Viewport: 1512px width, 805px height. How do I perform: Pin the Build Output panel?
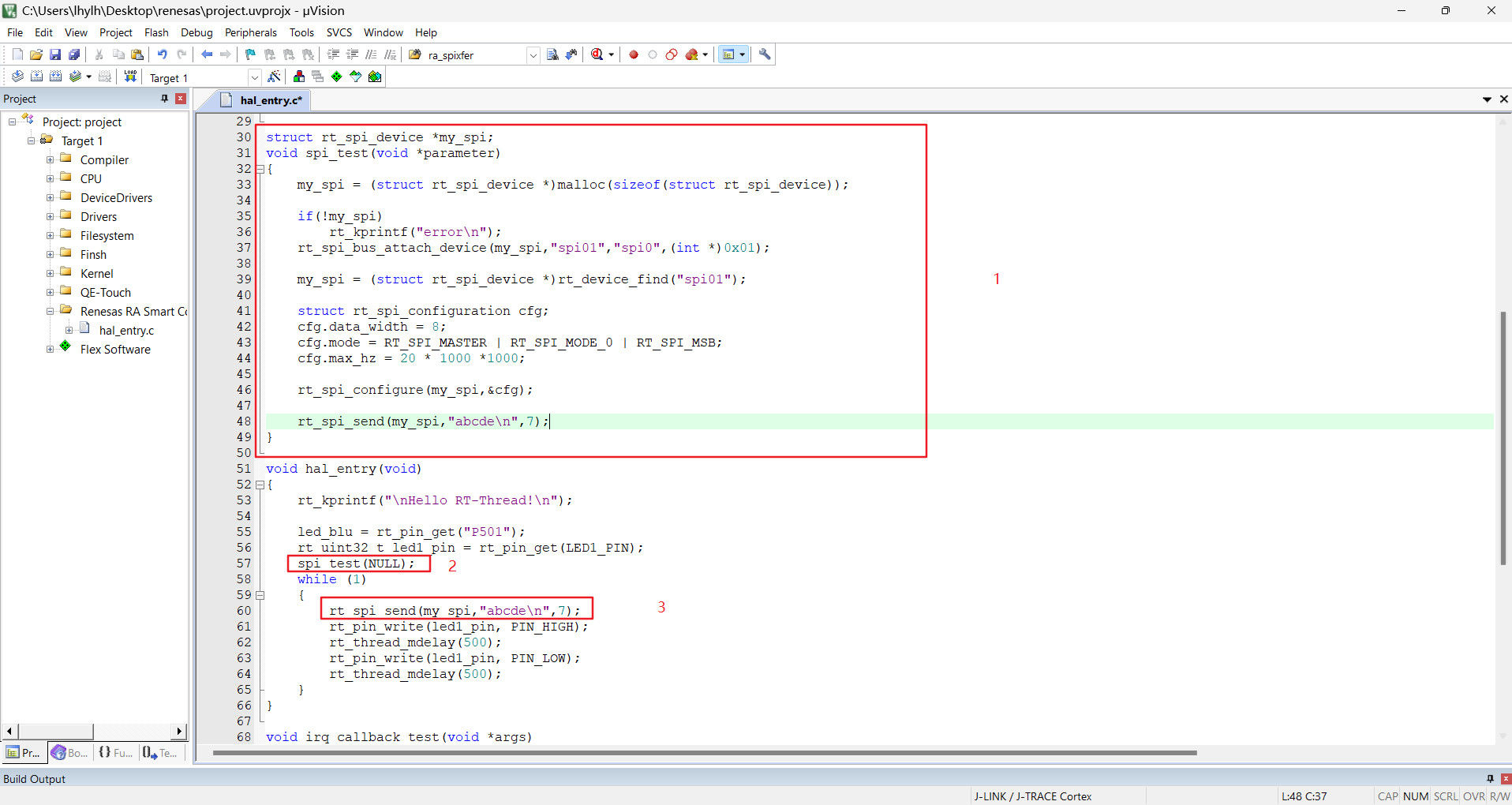tap(1490, 779)
